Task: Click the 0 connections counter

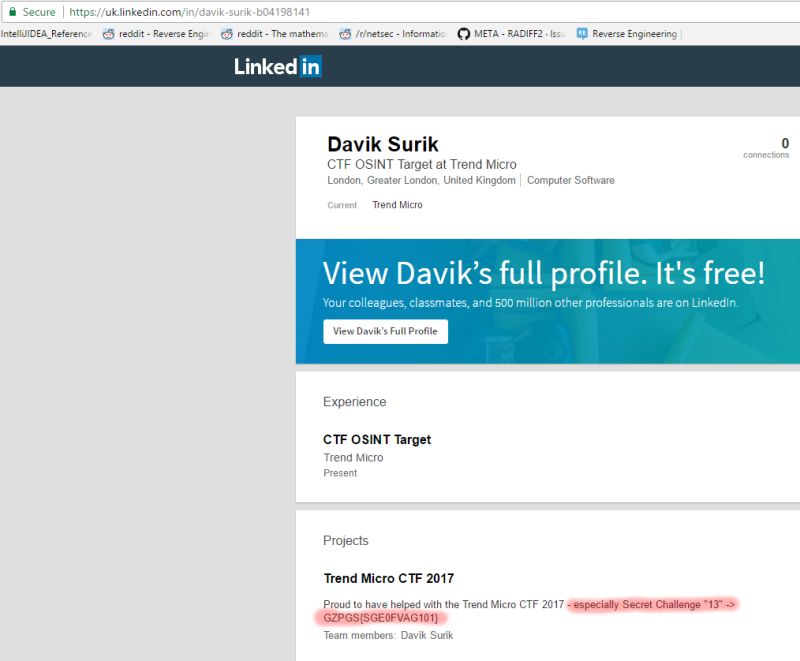Action: (x=766, y=148)
